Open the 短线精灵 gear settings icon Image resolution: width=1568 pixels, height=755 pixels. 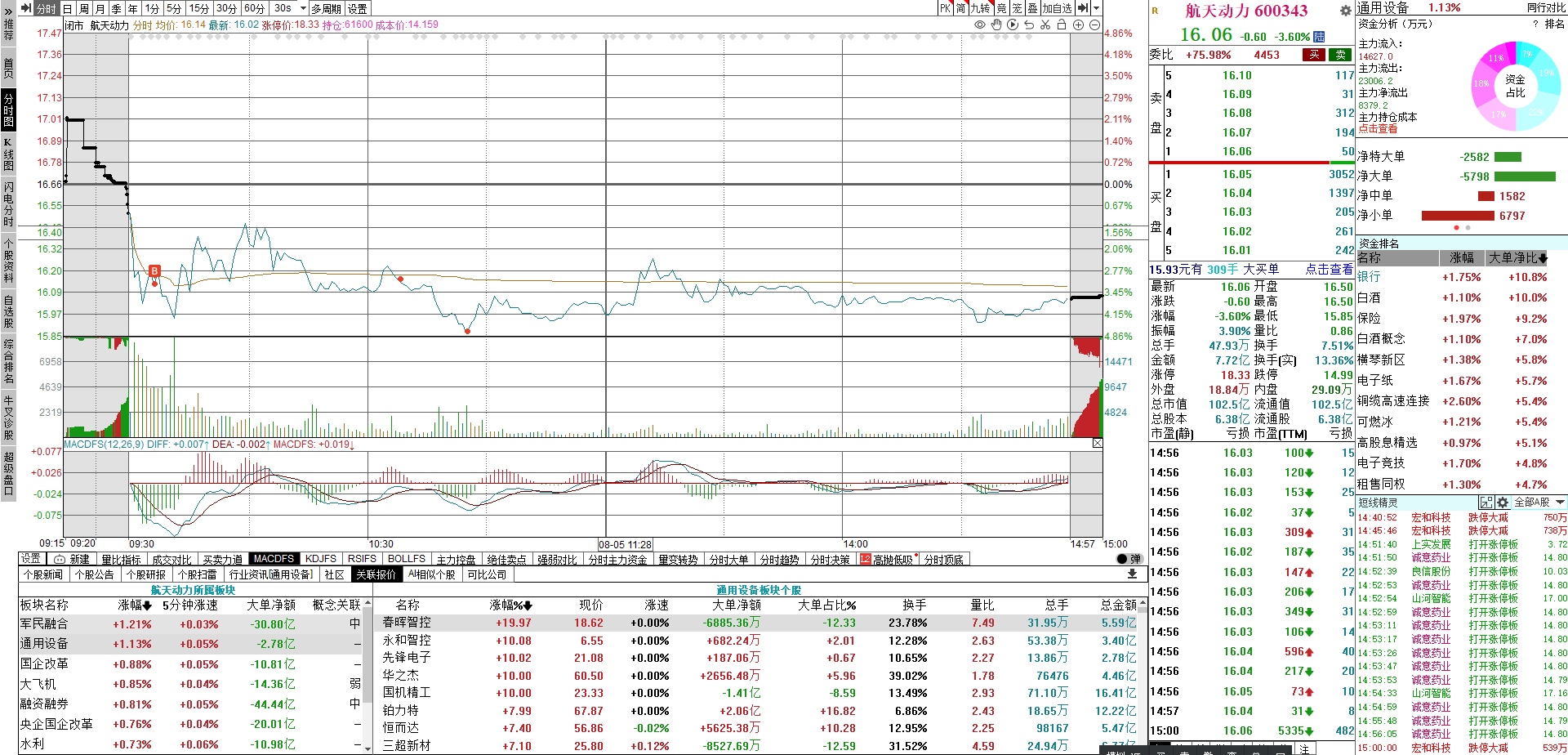[x=1502, y=503]
